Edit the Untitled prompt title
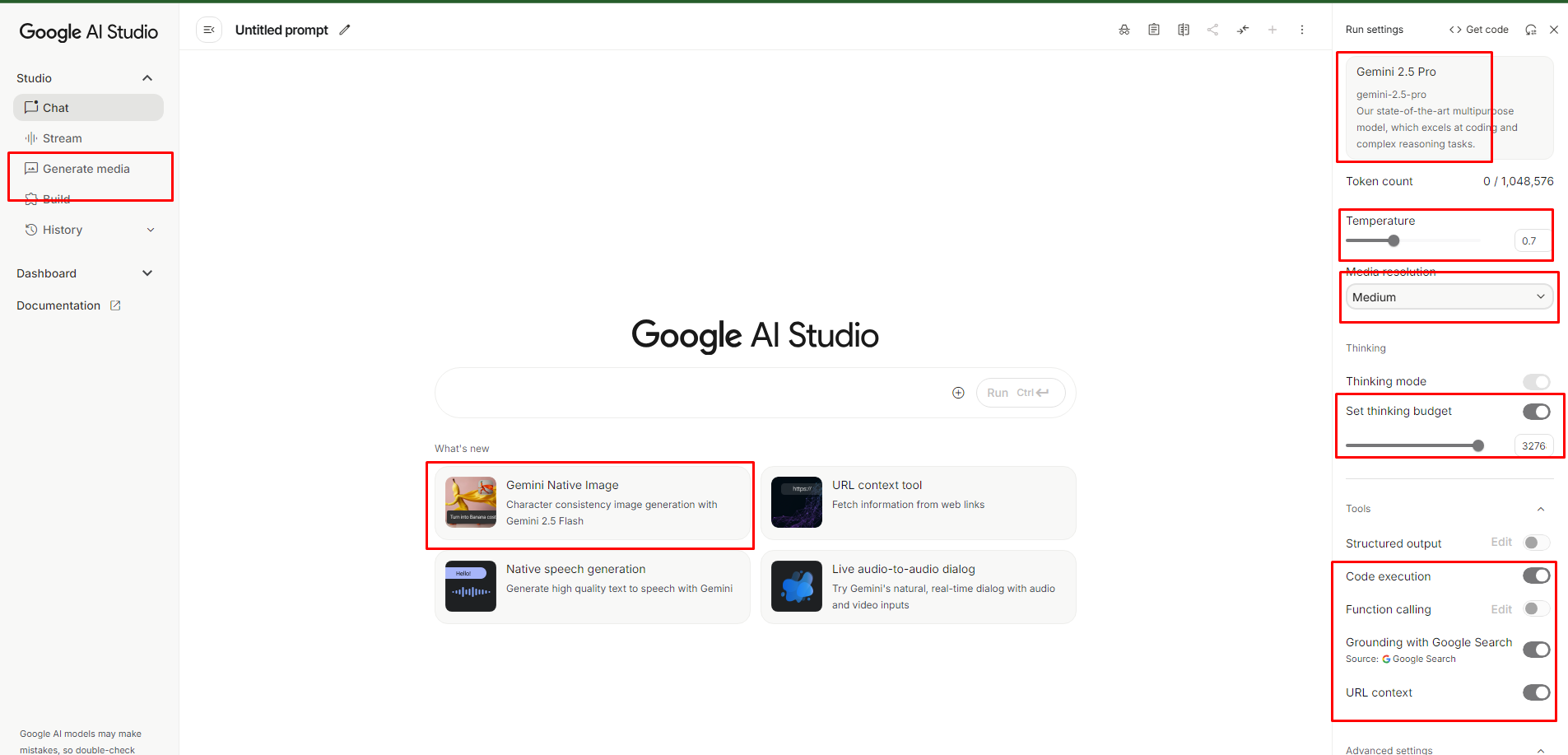This screenshot has width=1568, height=755. tap(345, 30)
